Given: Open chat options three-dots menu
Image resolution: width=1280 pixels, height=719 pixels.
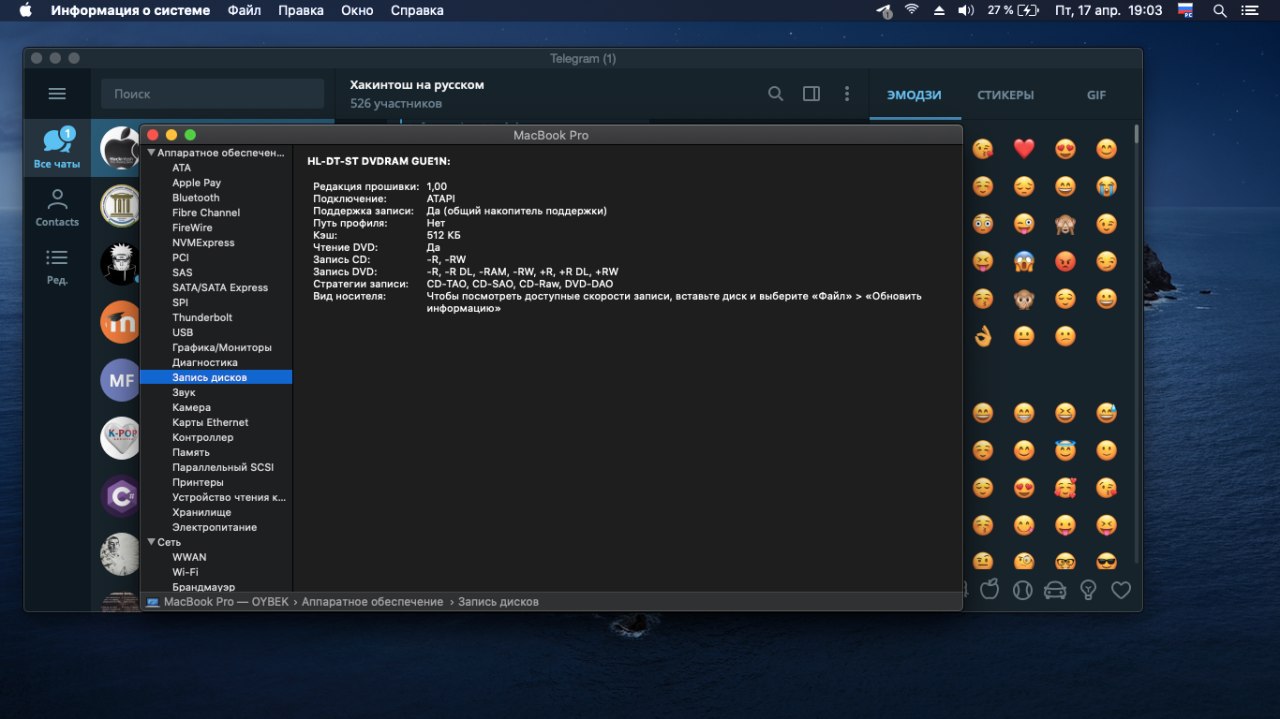Looking at the screenshot, I should pos(847,94).
